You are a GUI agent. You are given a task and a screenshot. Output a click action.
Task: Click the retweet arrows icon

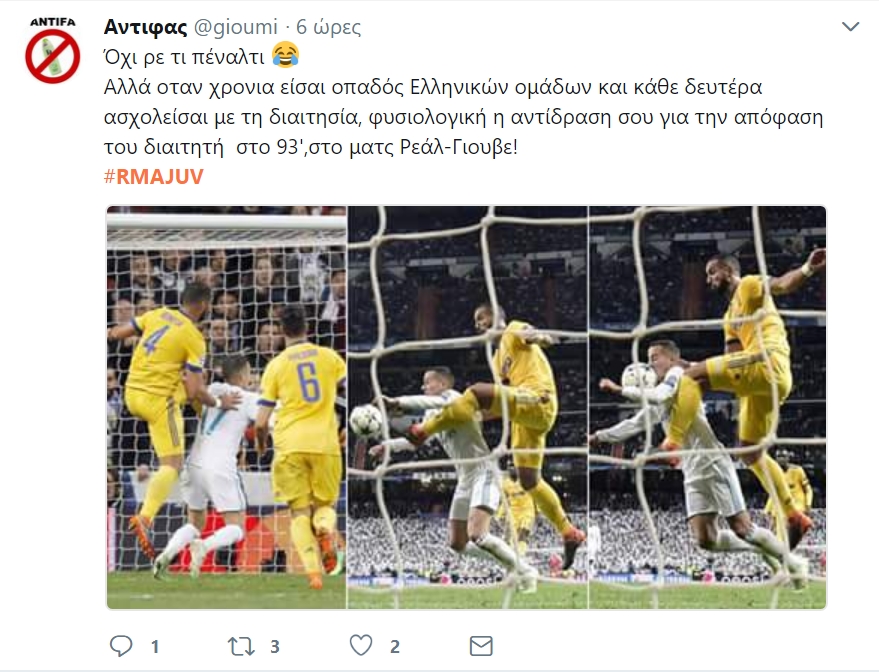241,647
